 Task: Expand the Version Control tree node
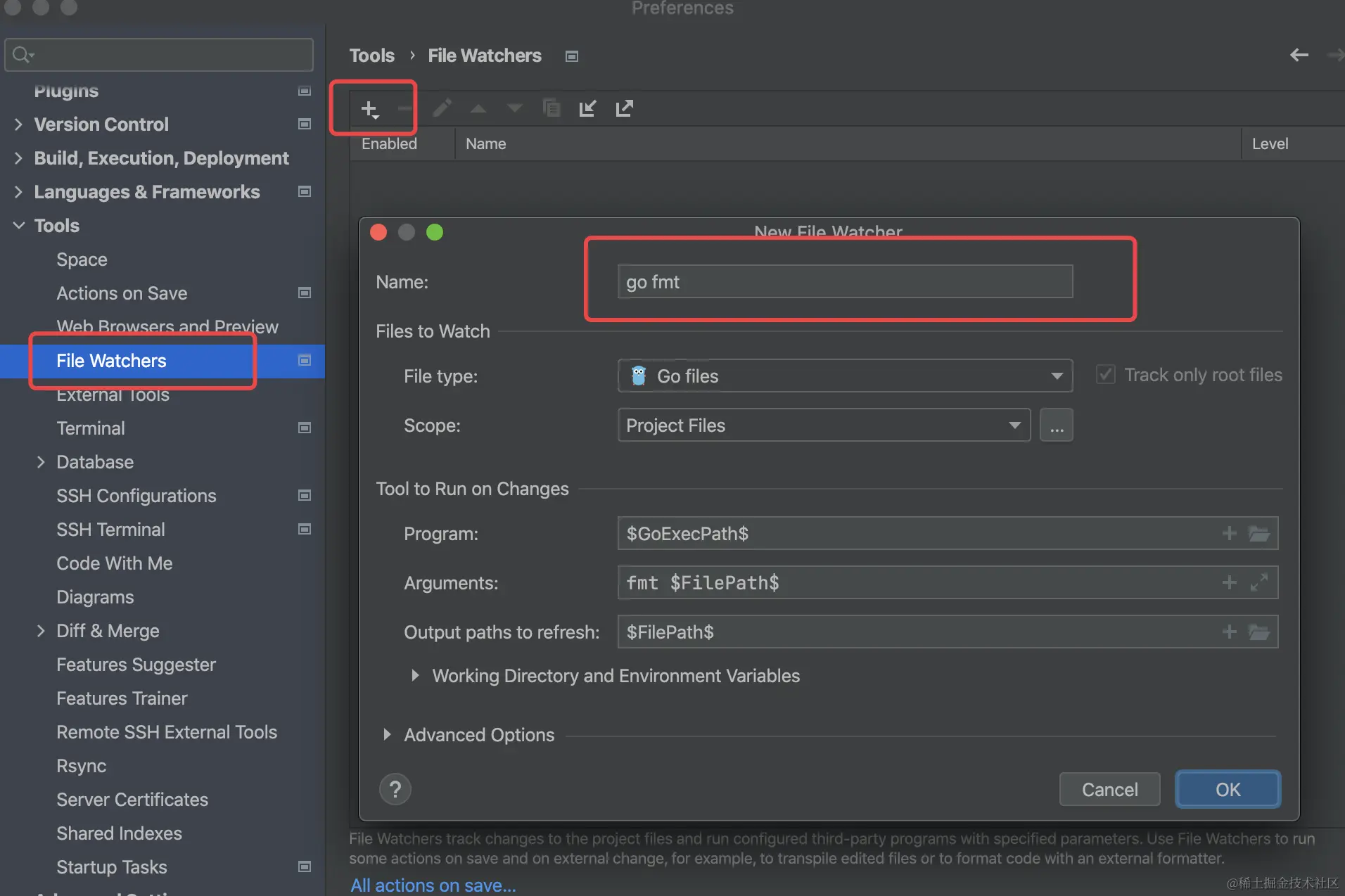point(19,124)
